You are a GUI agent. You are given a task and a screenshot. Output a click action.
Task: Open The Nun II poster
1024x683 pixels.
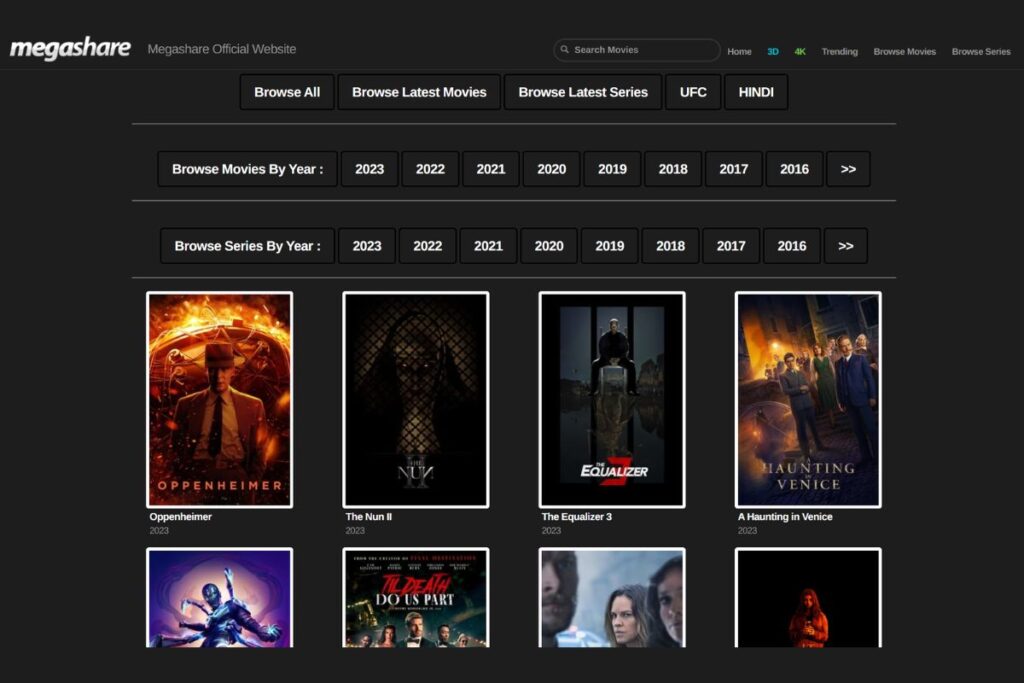click(x=415, y=400)
